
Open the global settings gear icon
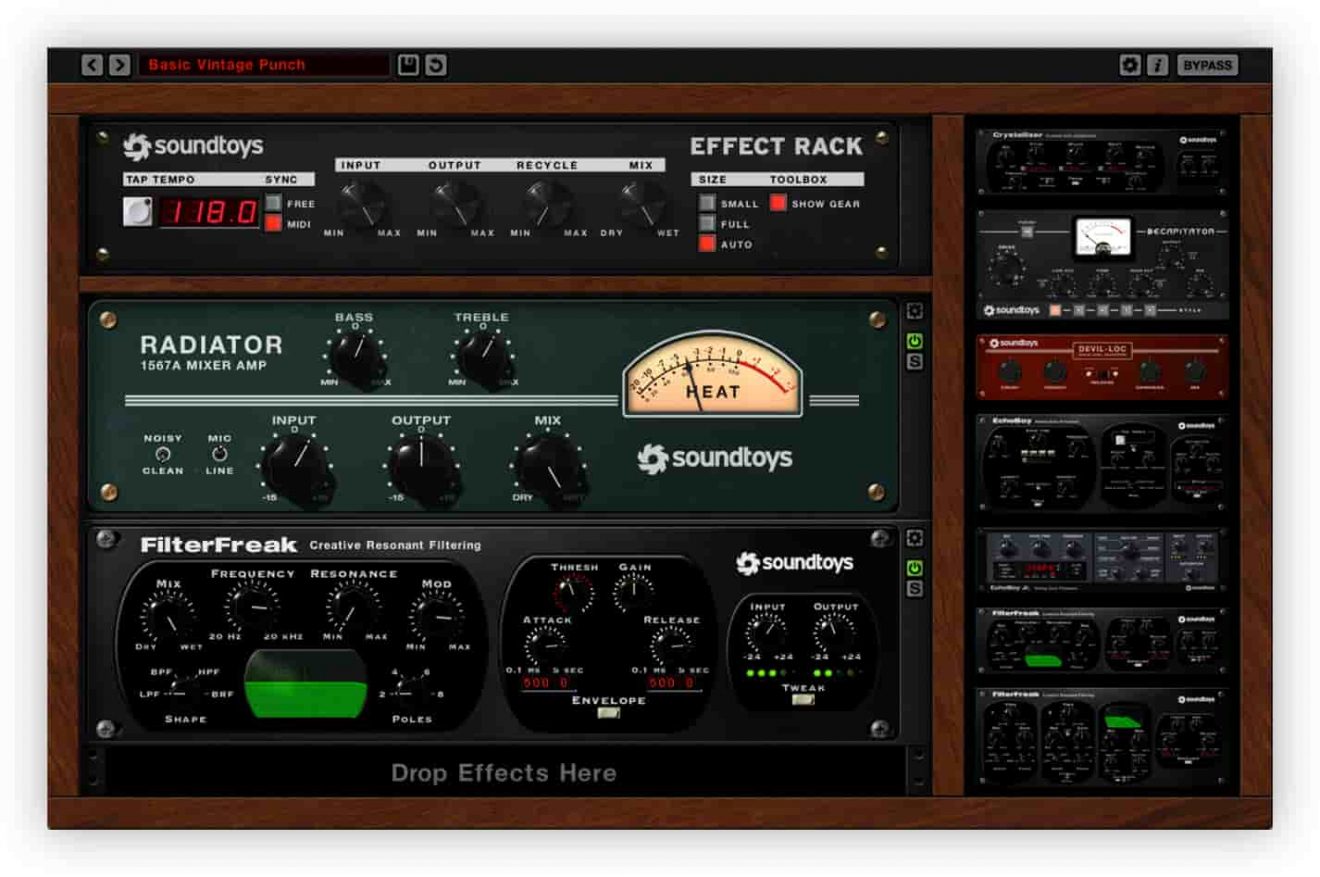point(1131,64)
